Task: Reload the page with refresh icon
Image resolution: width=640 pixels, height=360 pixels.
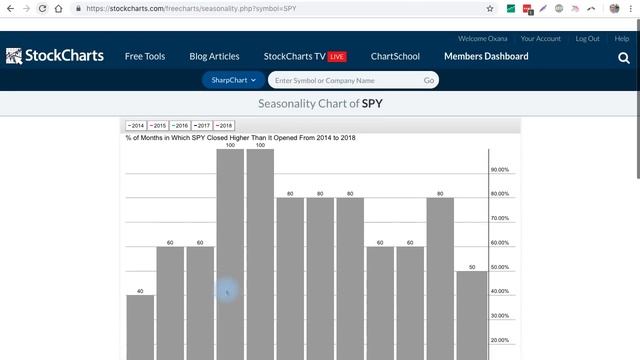Action: pos(42,9)
